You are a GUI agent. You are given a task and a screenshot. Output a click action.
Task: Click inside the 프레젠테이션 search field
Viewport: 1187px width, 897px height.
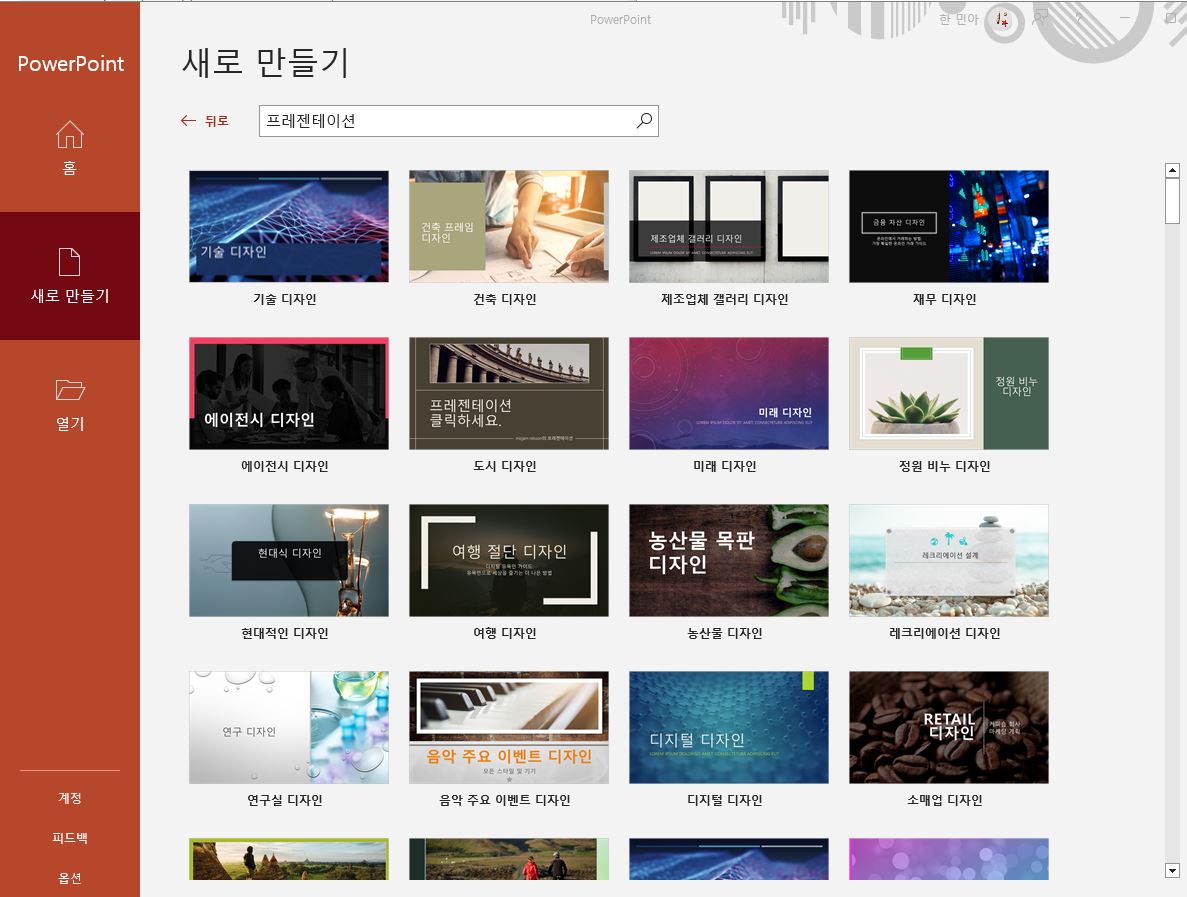point(450,120)
